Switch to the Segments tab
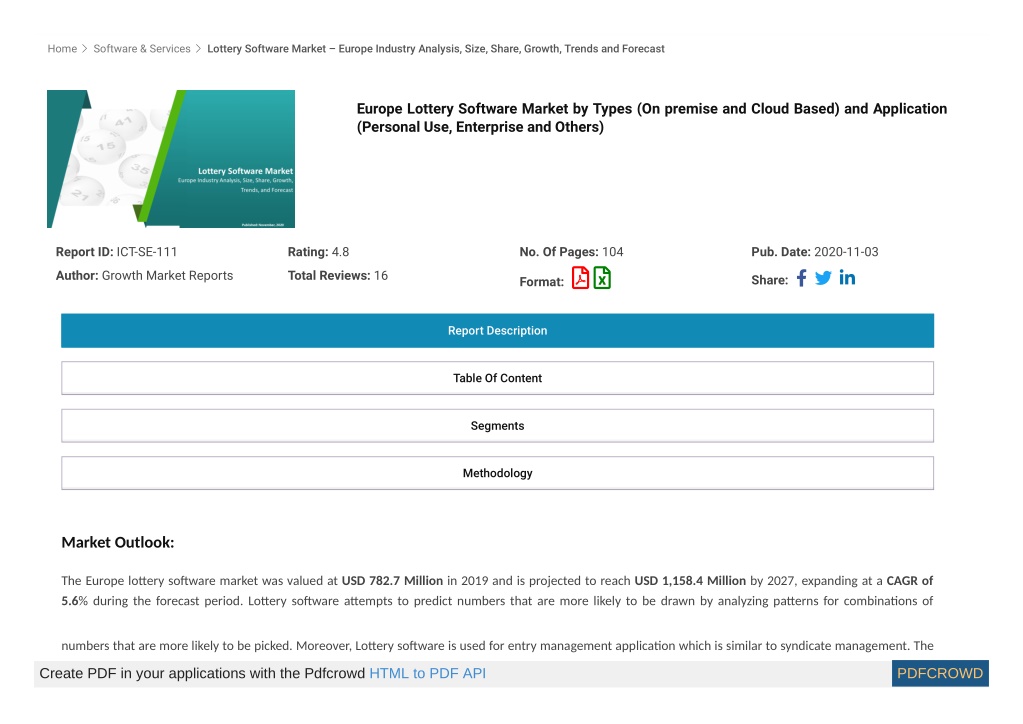The image size is (1023, 724). 497,426
